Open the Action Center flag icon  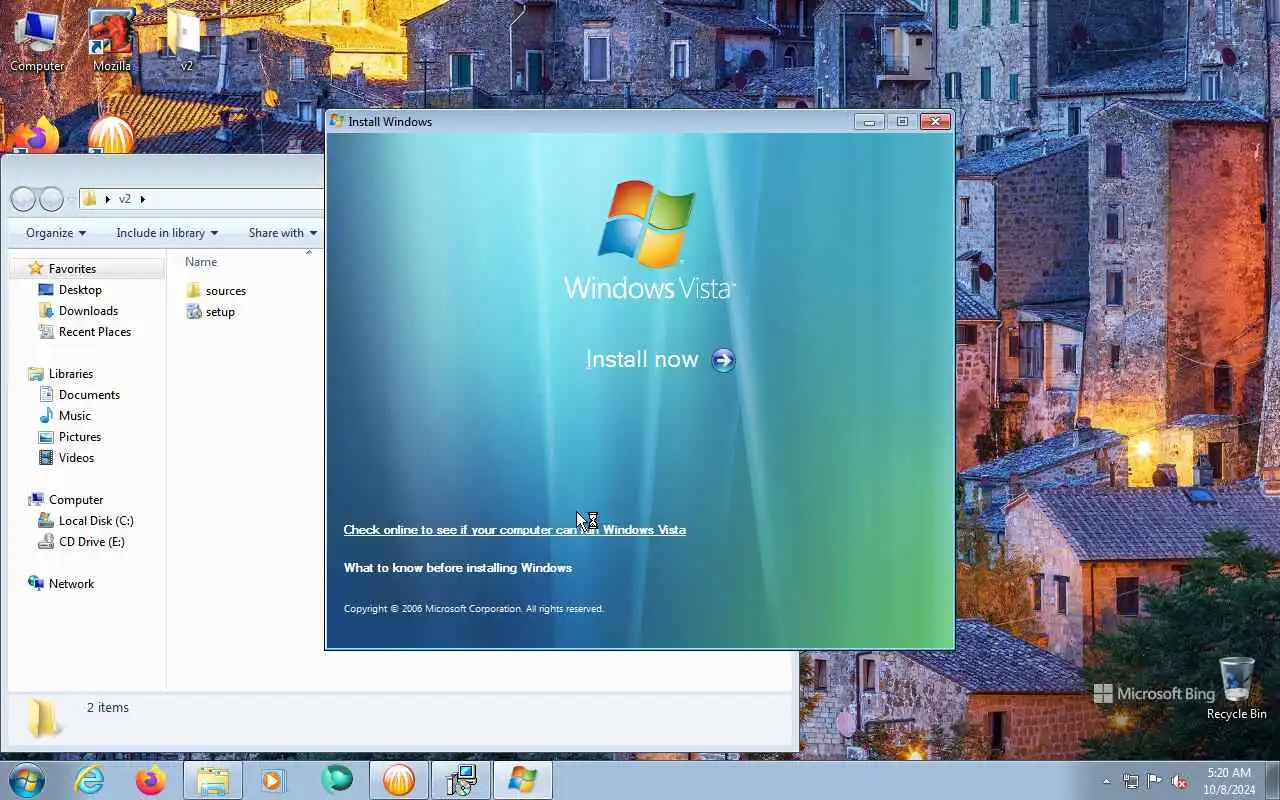(1154, 781)
